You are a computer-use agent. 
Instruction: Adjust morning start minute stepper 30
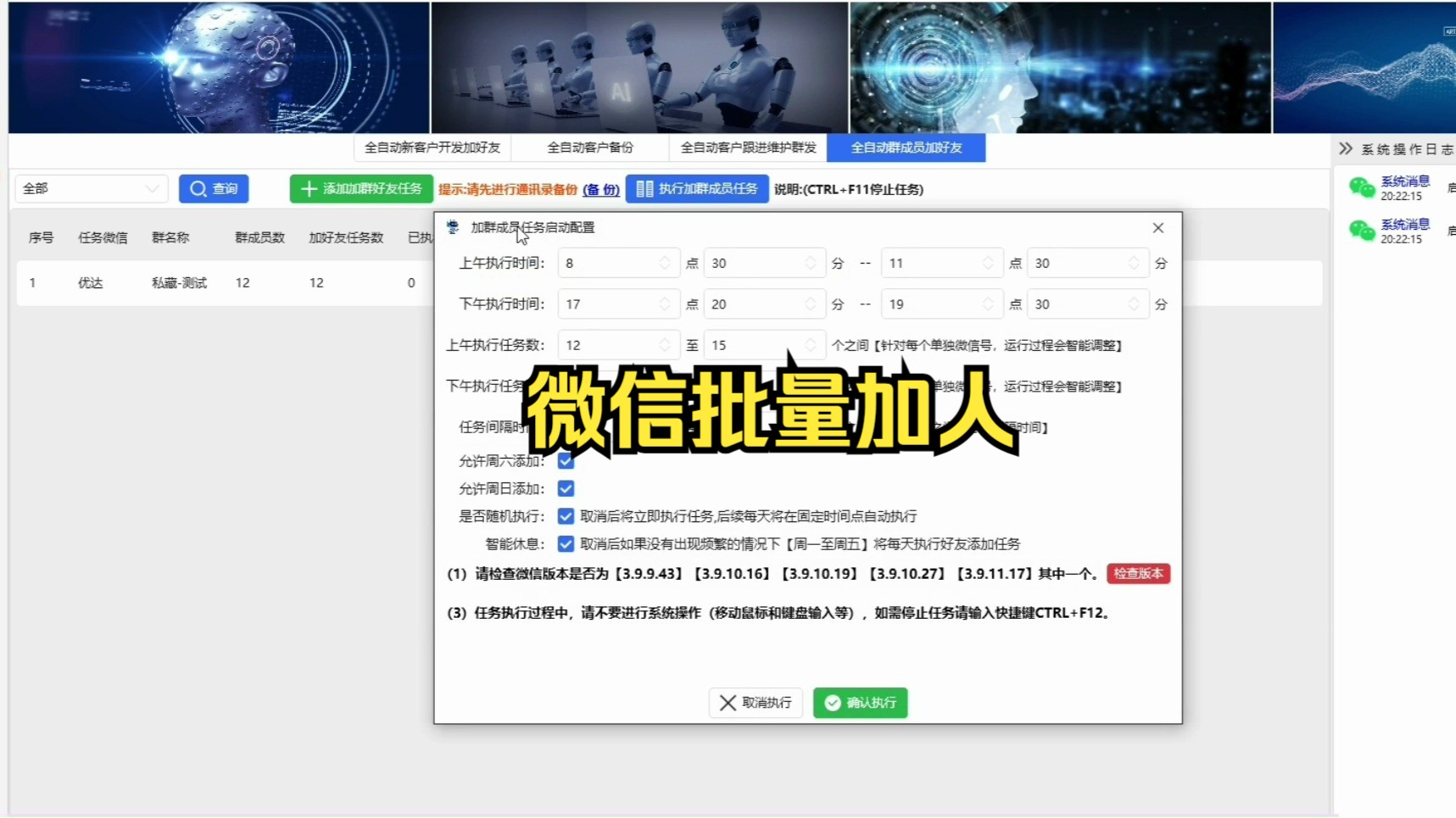click(x=811, y=263)
